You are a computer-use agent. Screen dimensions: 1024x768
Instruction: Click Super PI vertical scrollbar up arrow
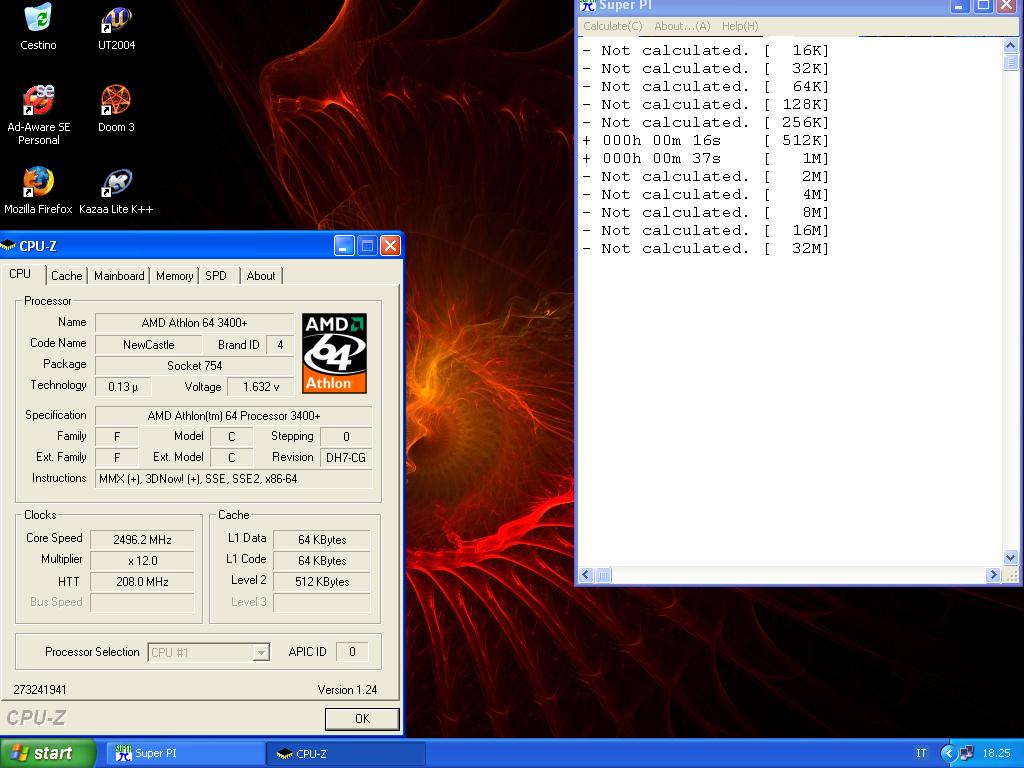(1010, 45)
